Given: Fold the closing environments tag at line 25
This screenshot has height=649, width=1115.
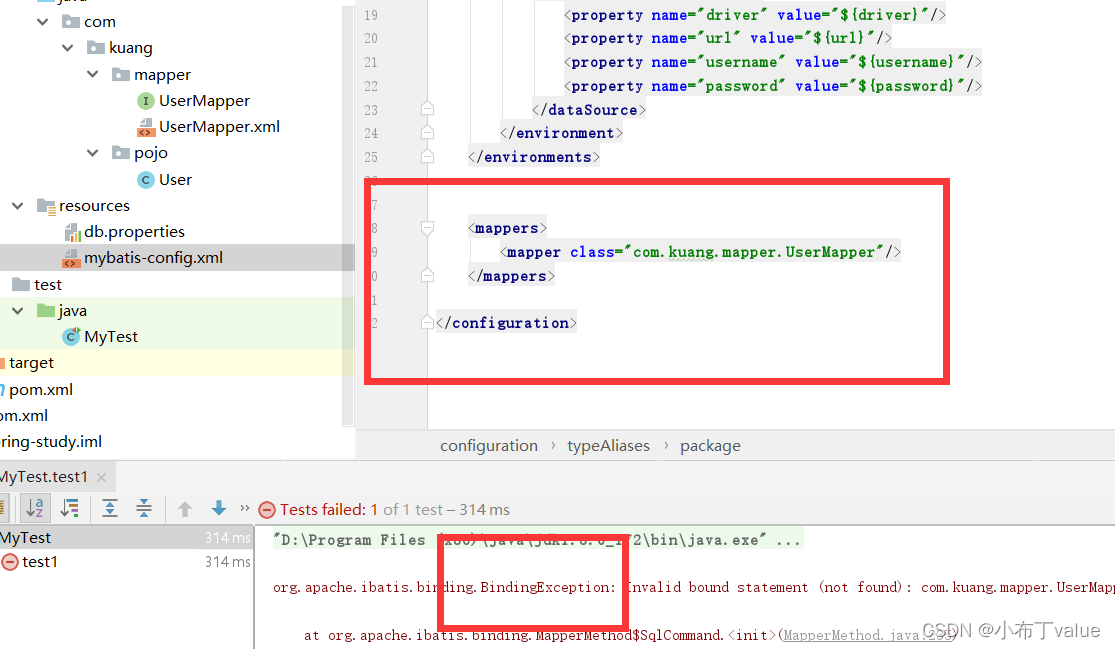Looking at the screenshot, I should [x=427, y=157].
